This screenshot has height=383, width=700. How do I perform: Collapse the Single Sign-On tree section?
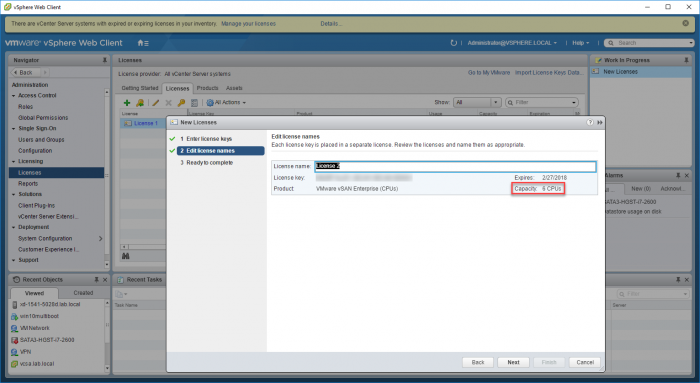click(13, 129)
